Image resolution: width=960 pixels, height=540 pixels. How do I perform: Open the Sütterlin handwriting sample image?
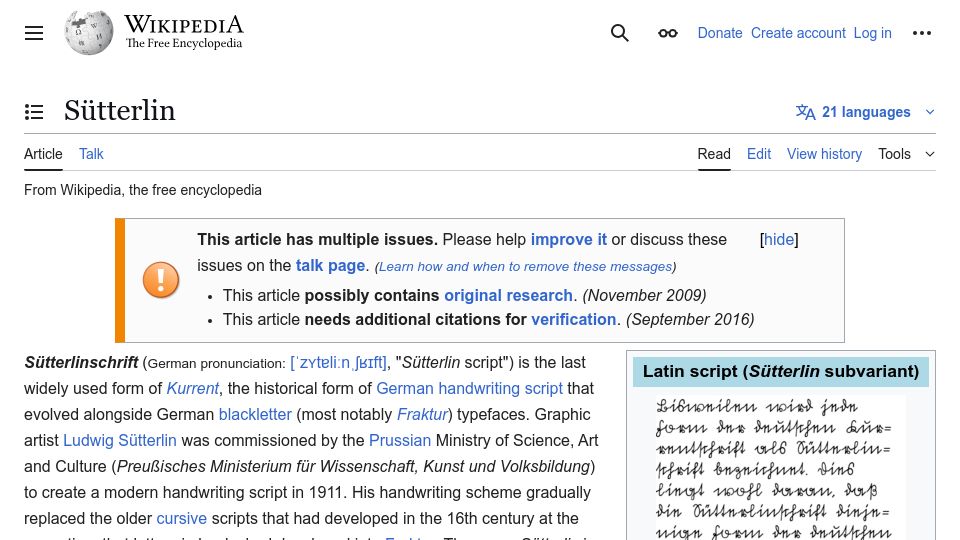(x=780, y=468)
